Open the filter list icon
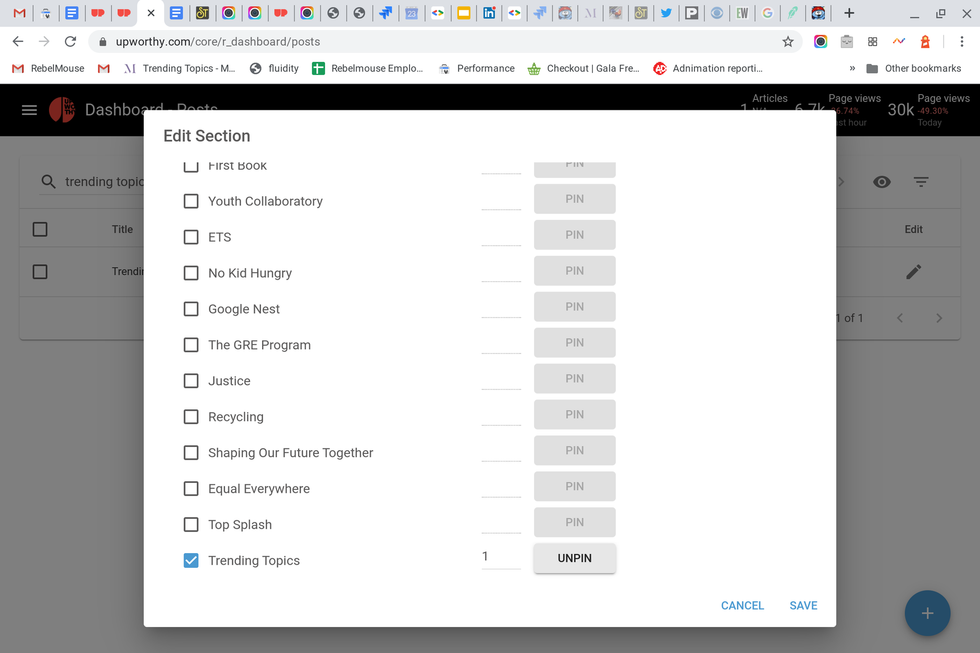The image size is (980, 653). pos(921,182)
